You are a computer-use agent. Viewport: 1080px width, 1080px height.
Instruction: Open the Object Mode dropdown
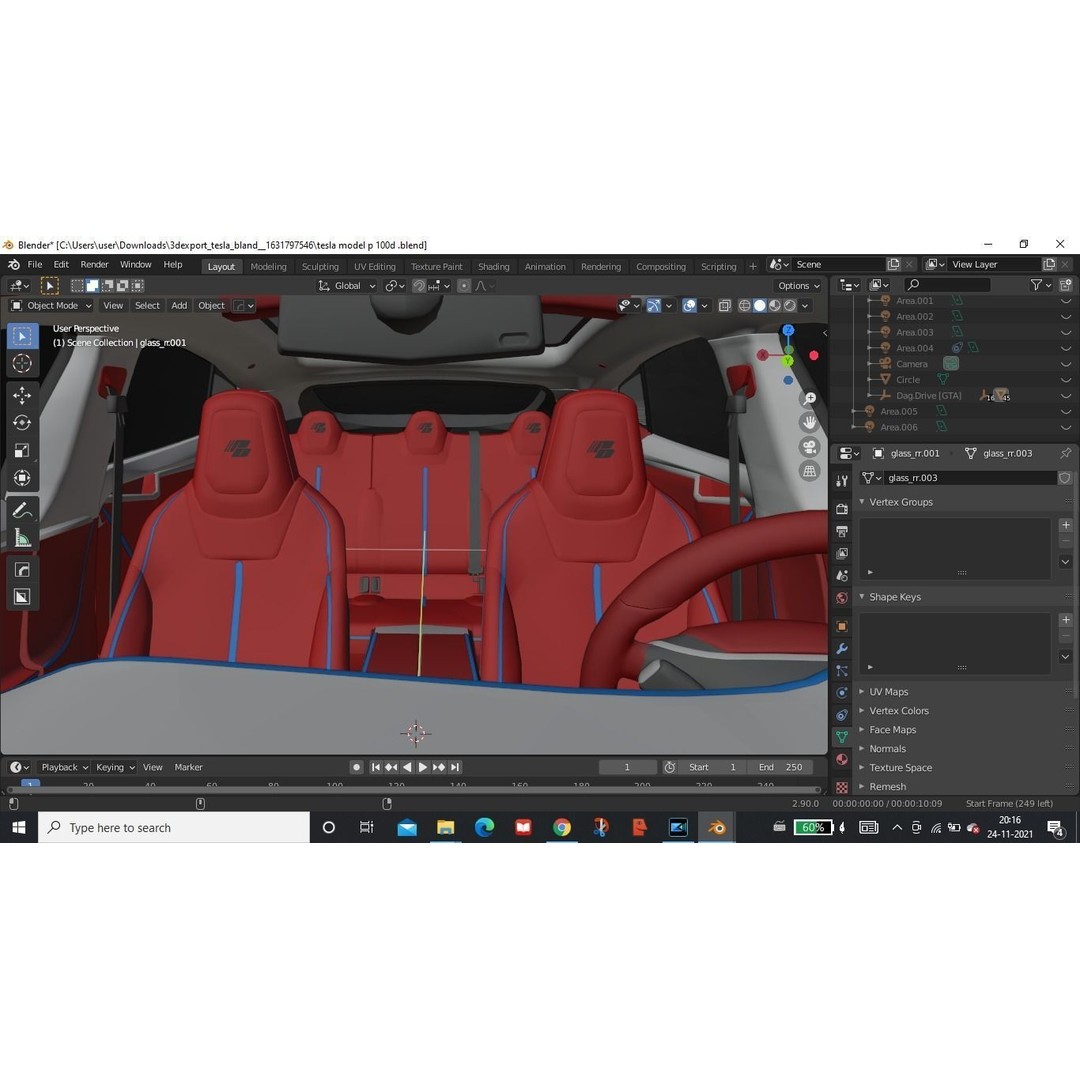[52, 305]
